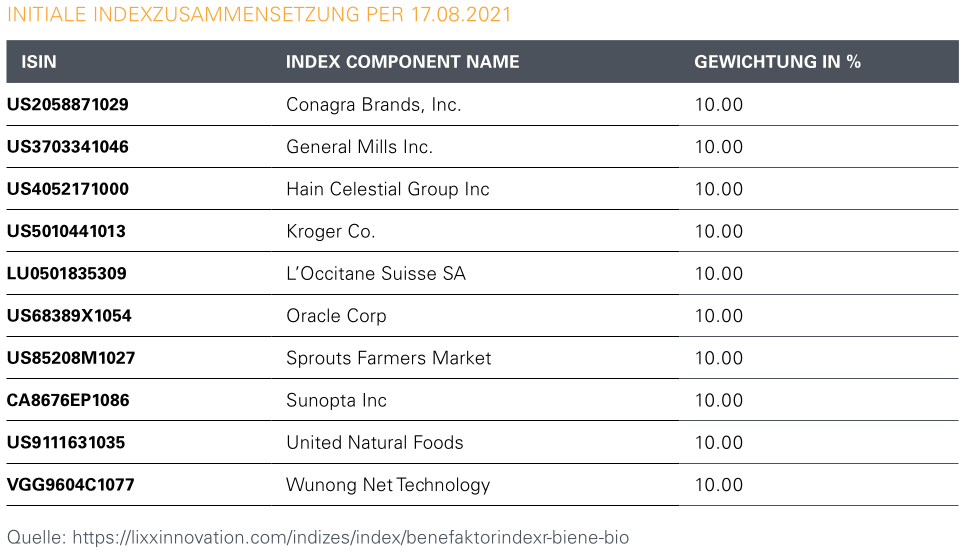Image resolution: width=968 pixels, height=556 pixels.
Task: Click Conagra Brands, Inc. name
Action: coord(373,104)
